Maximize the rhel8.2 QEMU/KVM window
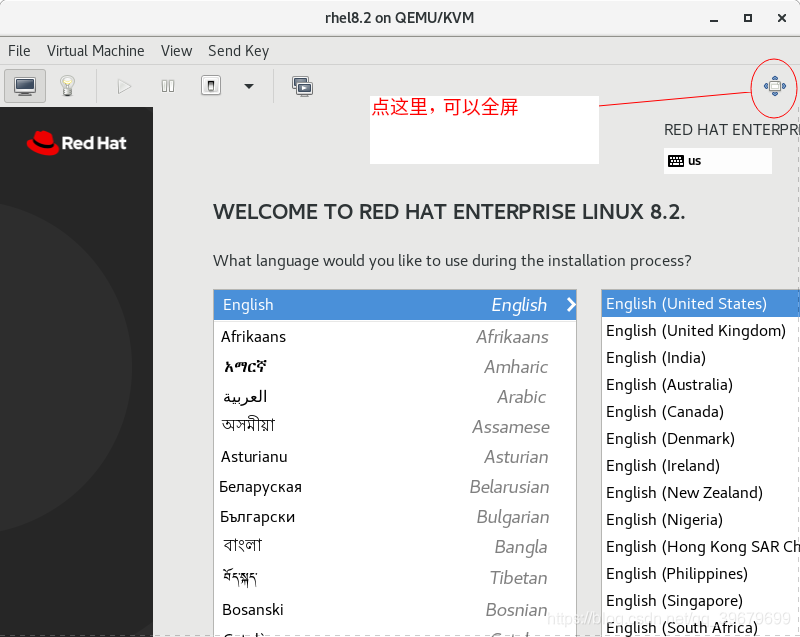The image size is (800, 637). (748, 18)
